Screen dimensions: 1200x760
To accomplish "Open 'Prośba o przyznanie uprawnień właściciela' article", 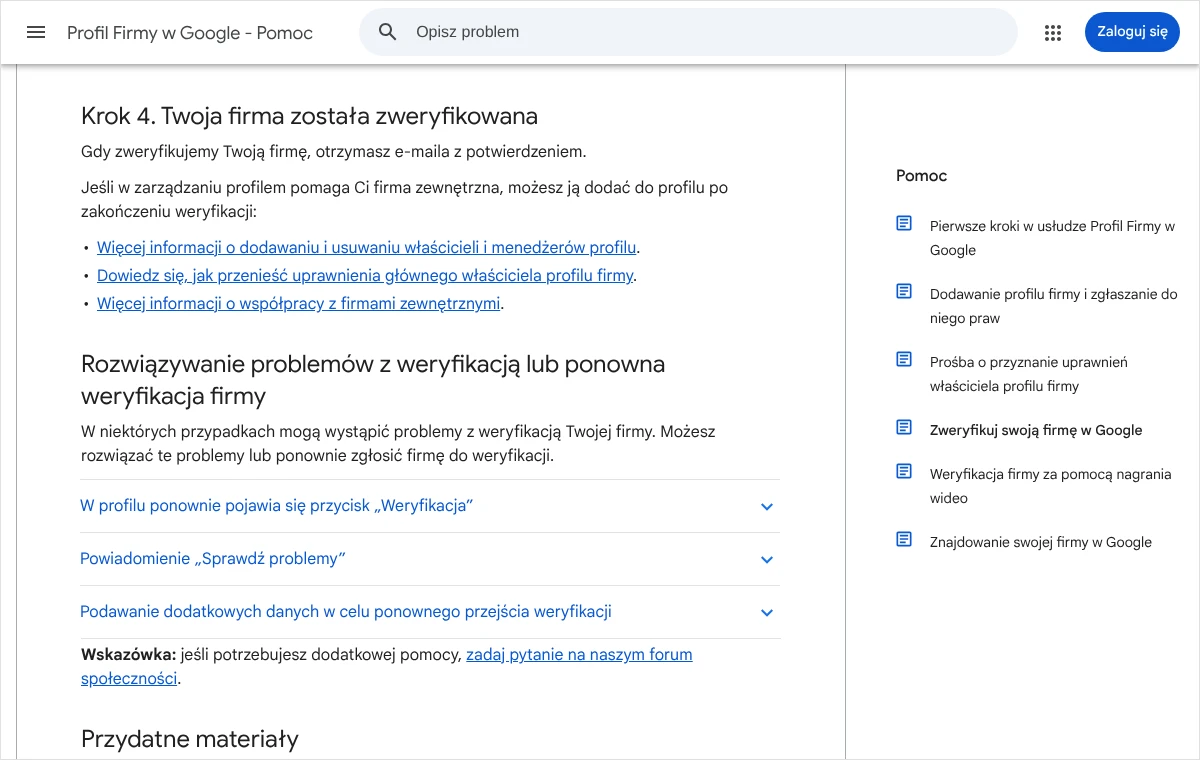I will pyautogui.click(x=1029, y=374).
